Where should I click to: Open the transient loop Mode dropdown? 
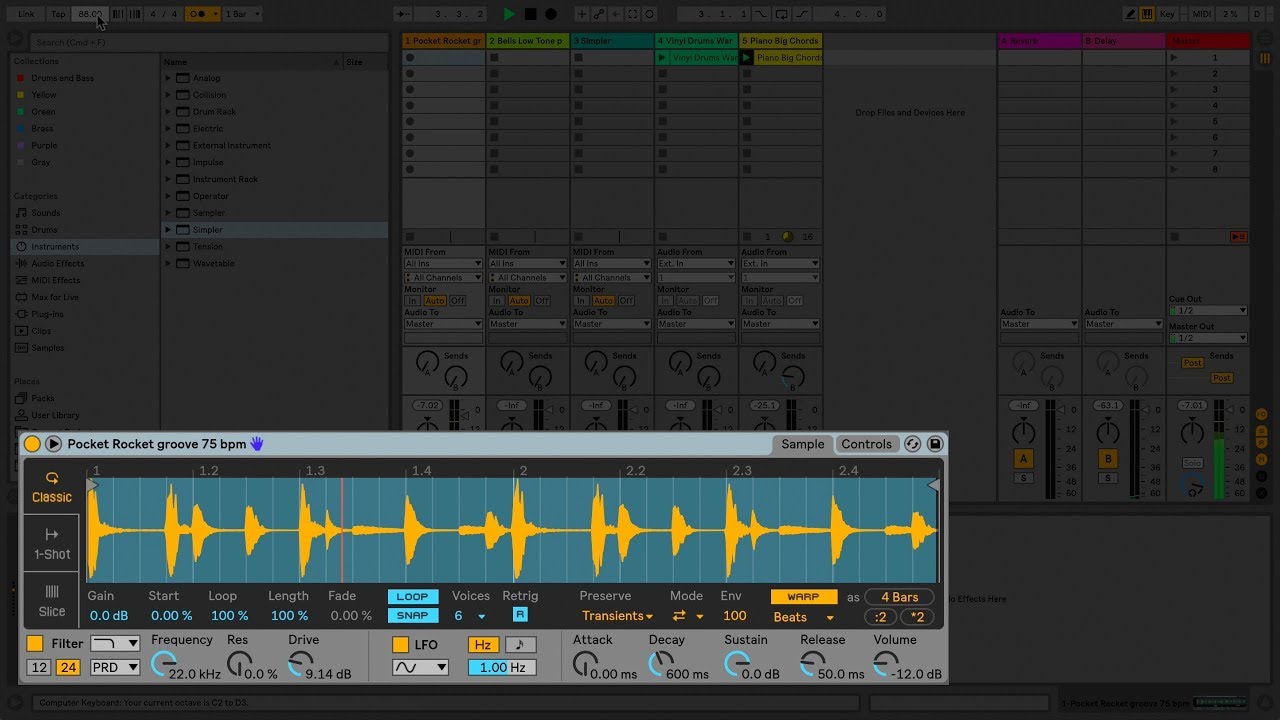pos(687,616)
